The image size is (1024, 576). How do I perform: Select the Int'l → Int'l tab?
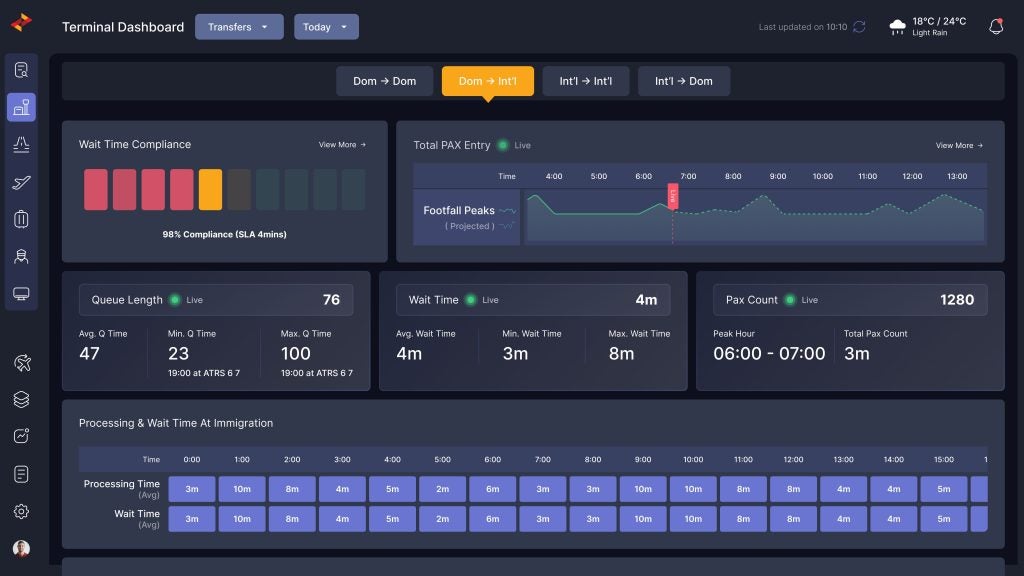[x=586, y=81]
